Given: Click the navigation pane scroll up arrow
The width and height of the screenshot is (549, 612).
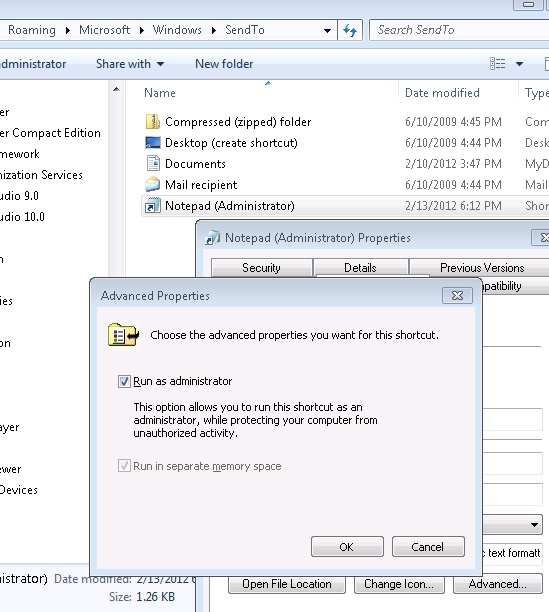Looking at the screenshot, I should [x=116, y=89].
